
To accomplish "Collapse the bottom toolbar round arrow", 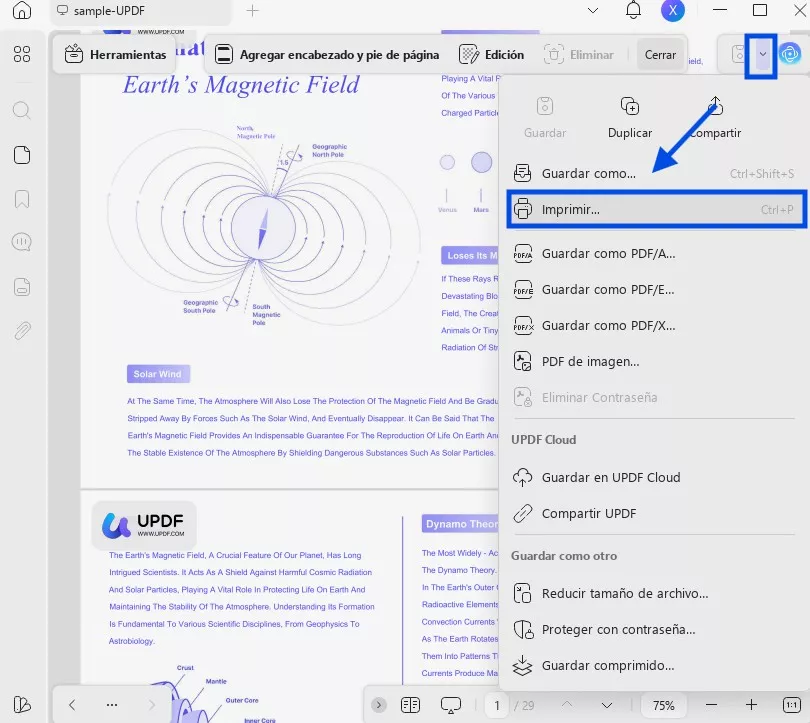I will click(379, 705).
